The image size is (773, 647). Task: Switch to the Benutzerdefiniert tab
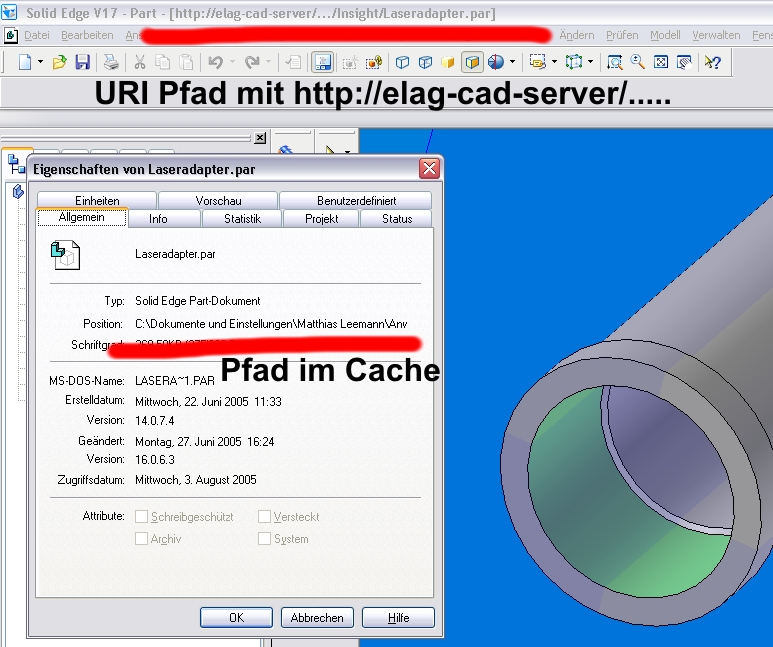pyautogui.click(x=356, y=201)
